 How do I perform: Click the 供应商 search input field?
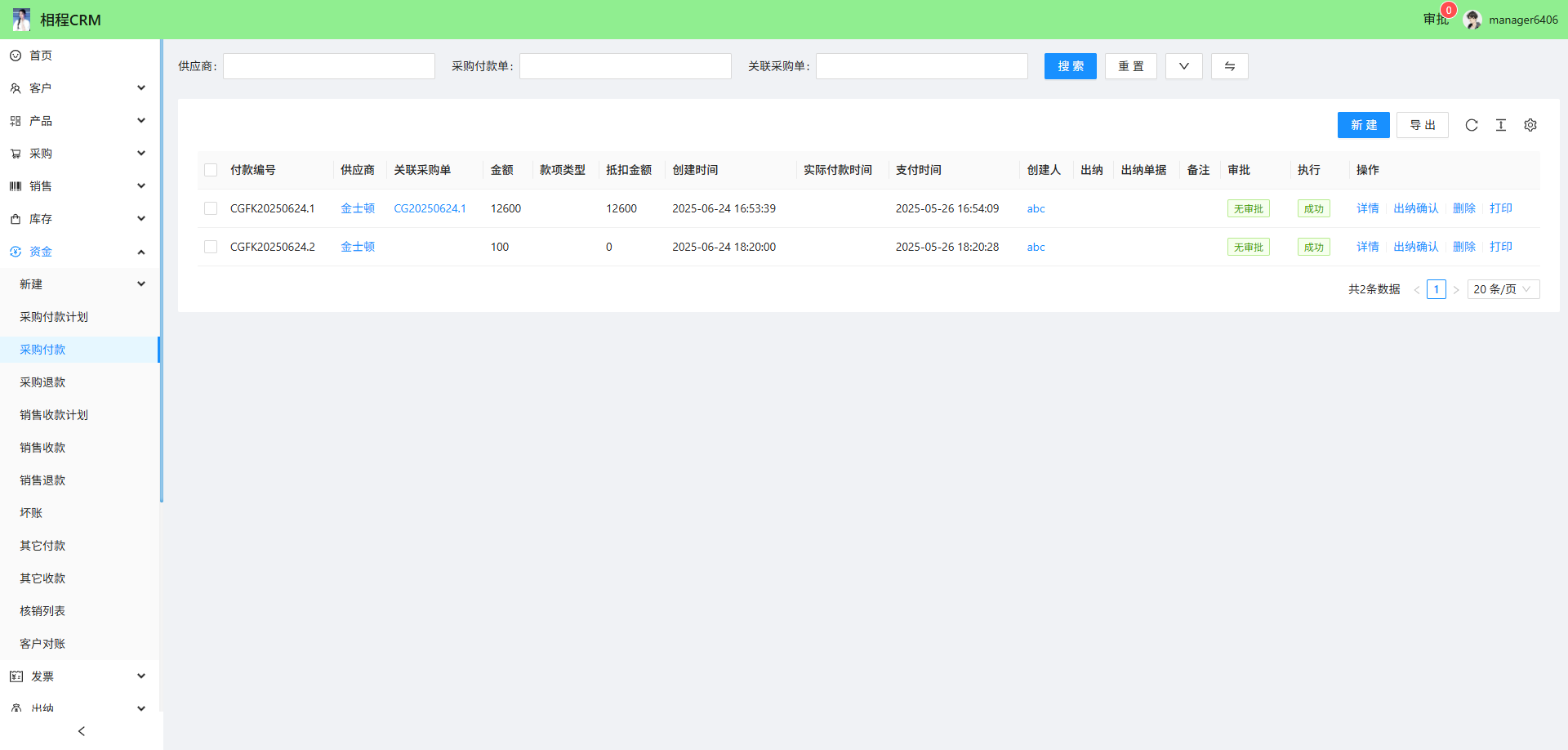click(328, 66)
